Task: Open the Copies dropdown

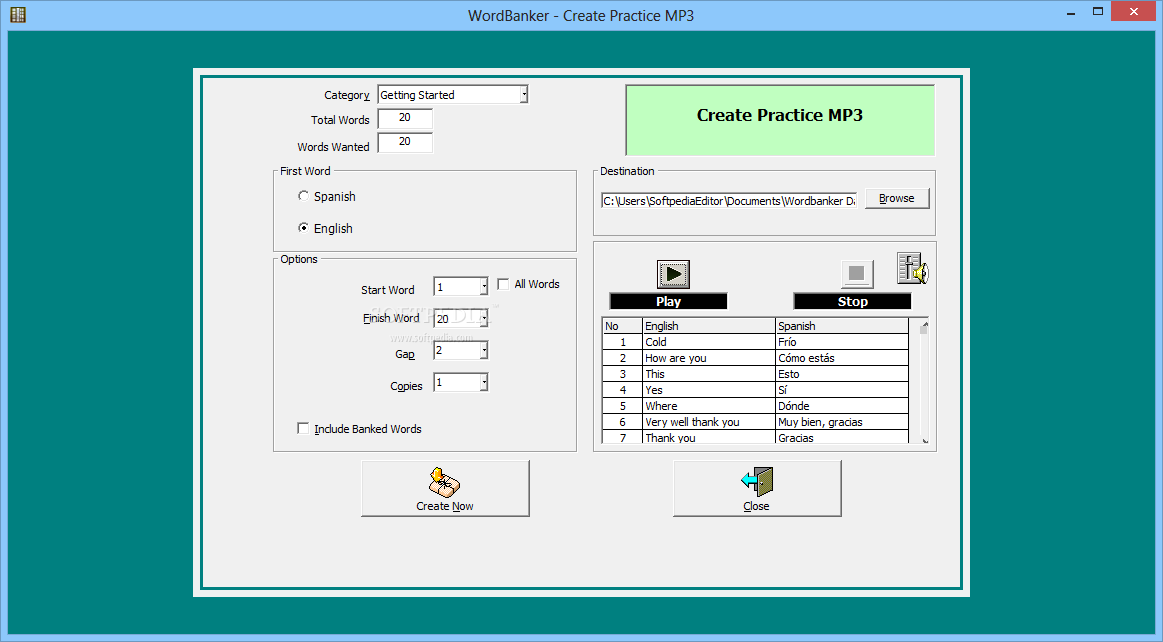Action: [x=484, y=383]
